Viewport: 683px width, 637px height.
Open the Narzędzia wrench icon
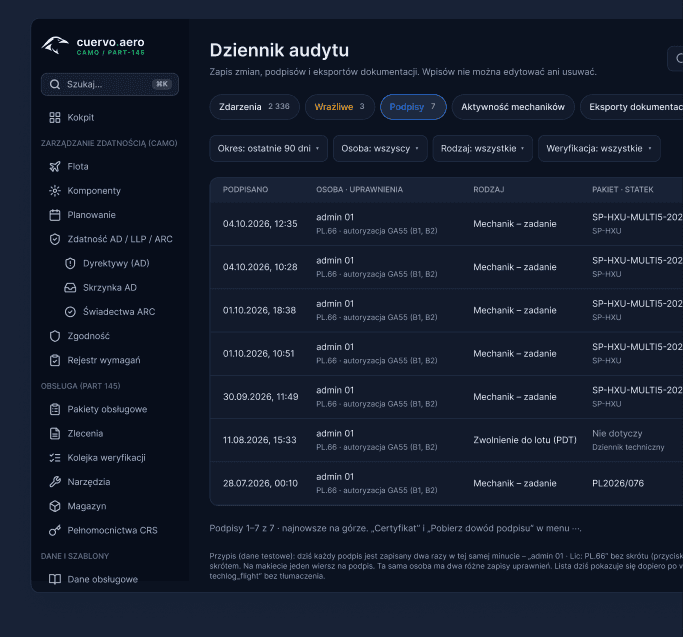pos(55,482)
